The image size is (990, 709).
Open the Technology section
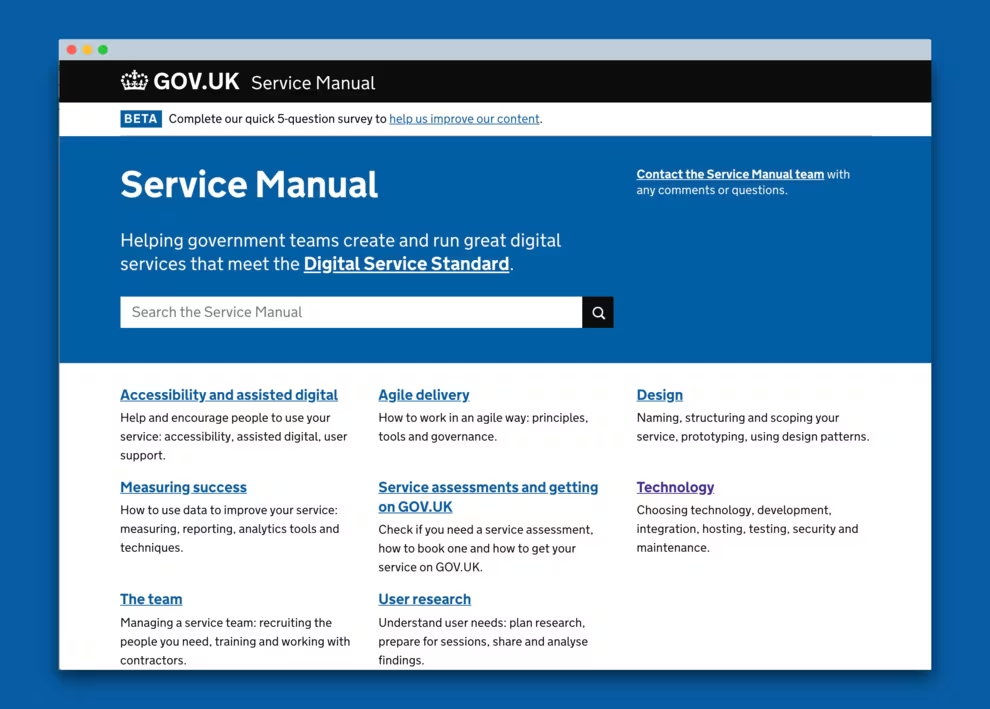675,487
